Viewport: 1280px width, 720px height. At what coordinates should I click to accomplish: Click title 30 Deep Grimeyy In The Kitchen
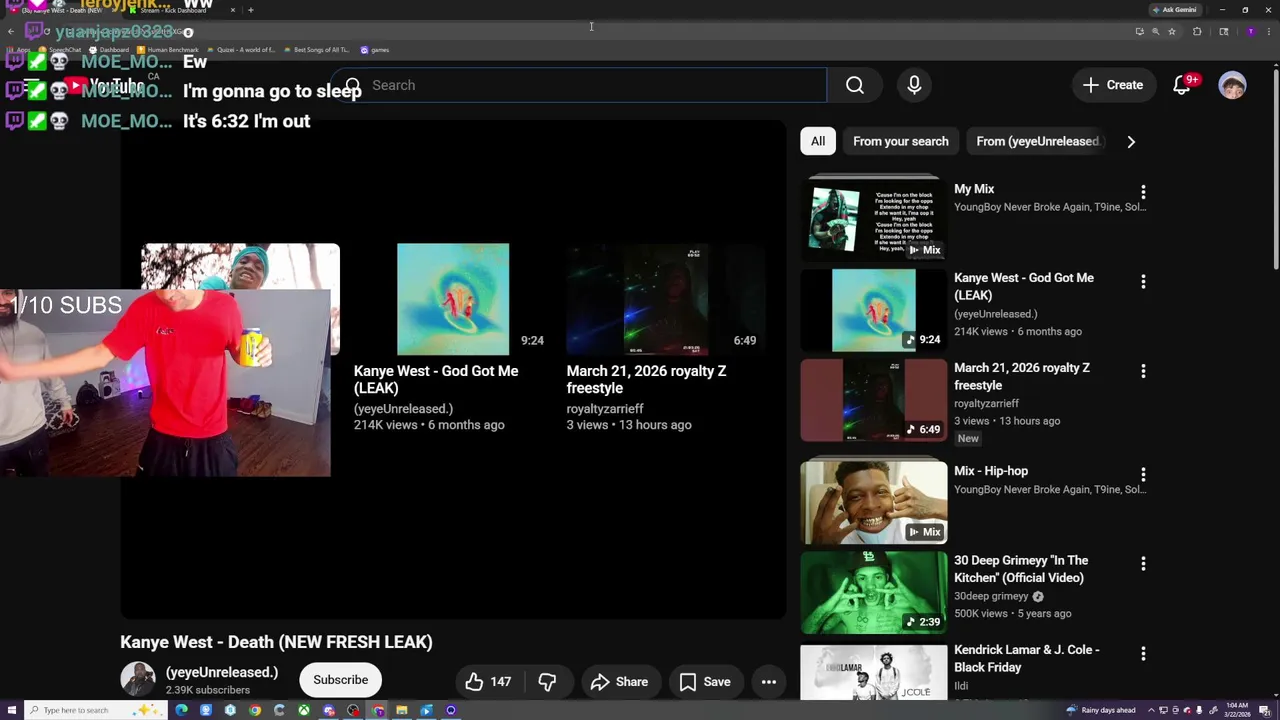1021,569
